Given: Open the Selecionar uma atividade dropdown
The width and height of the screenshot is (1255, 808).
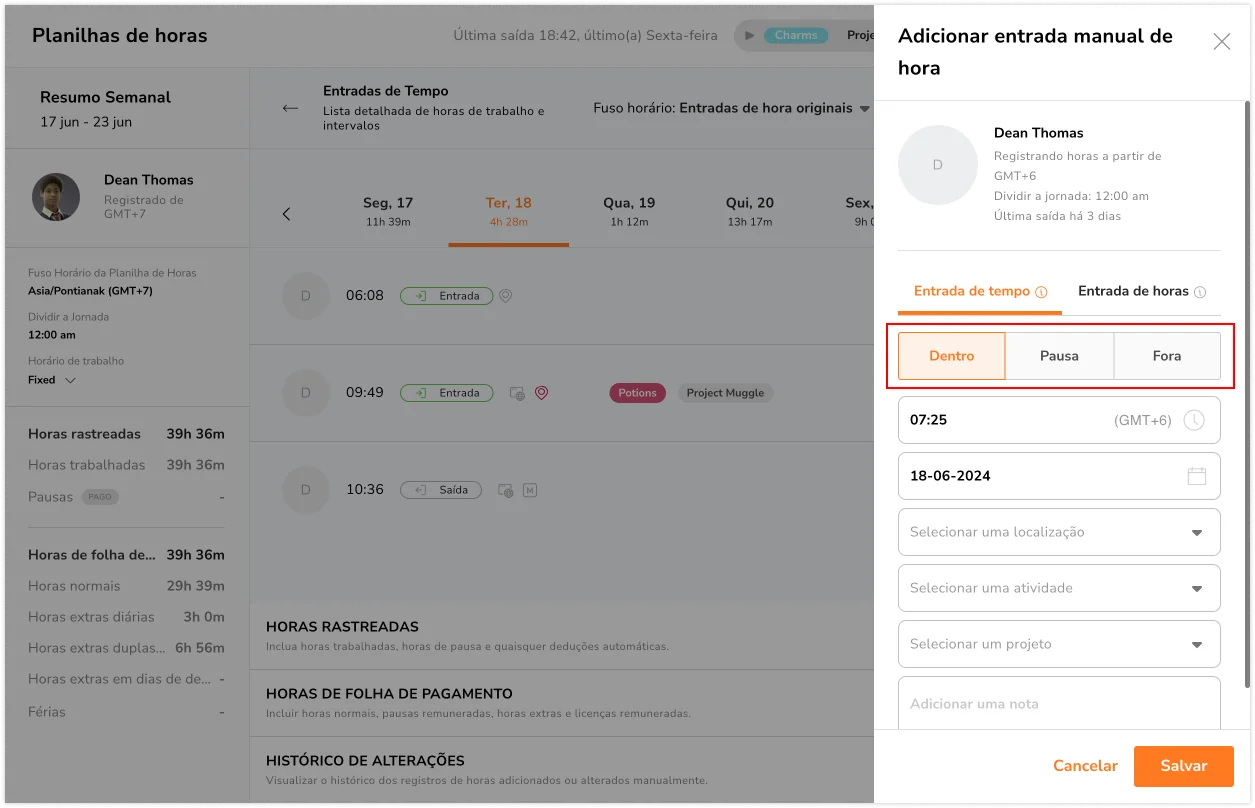Looking at the screenshot, I should click(x=1059, y=588).
